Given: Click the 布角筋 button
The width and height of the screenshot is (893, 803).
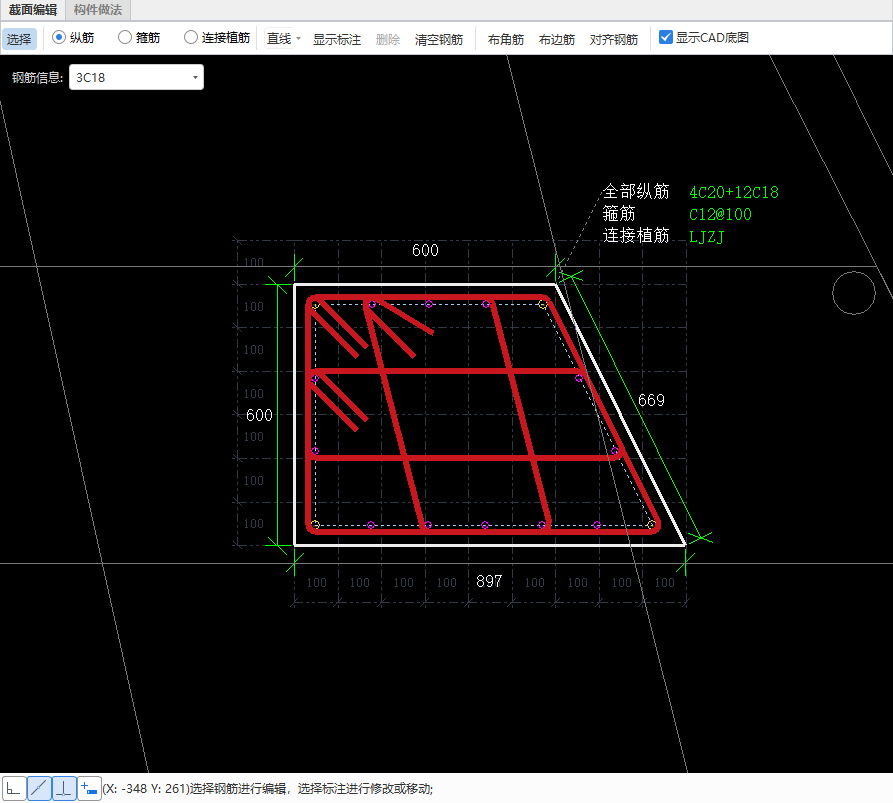Looking at the screenshot, I should pyautogui.click(x=506, y=39).
